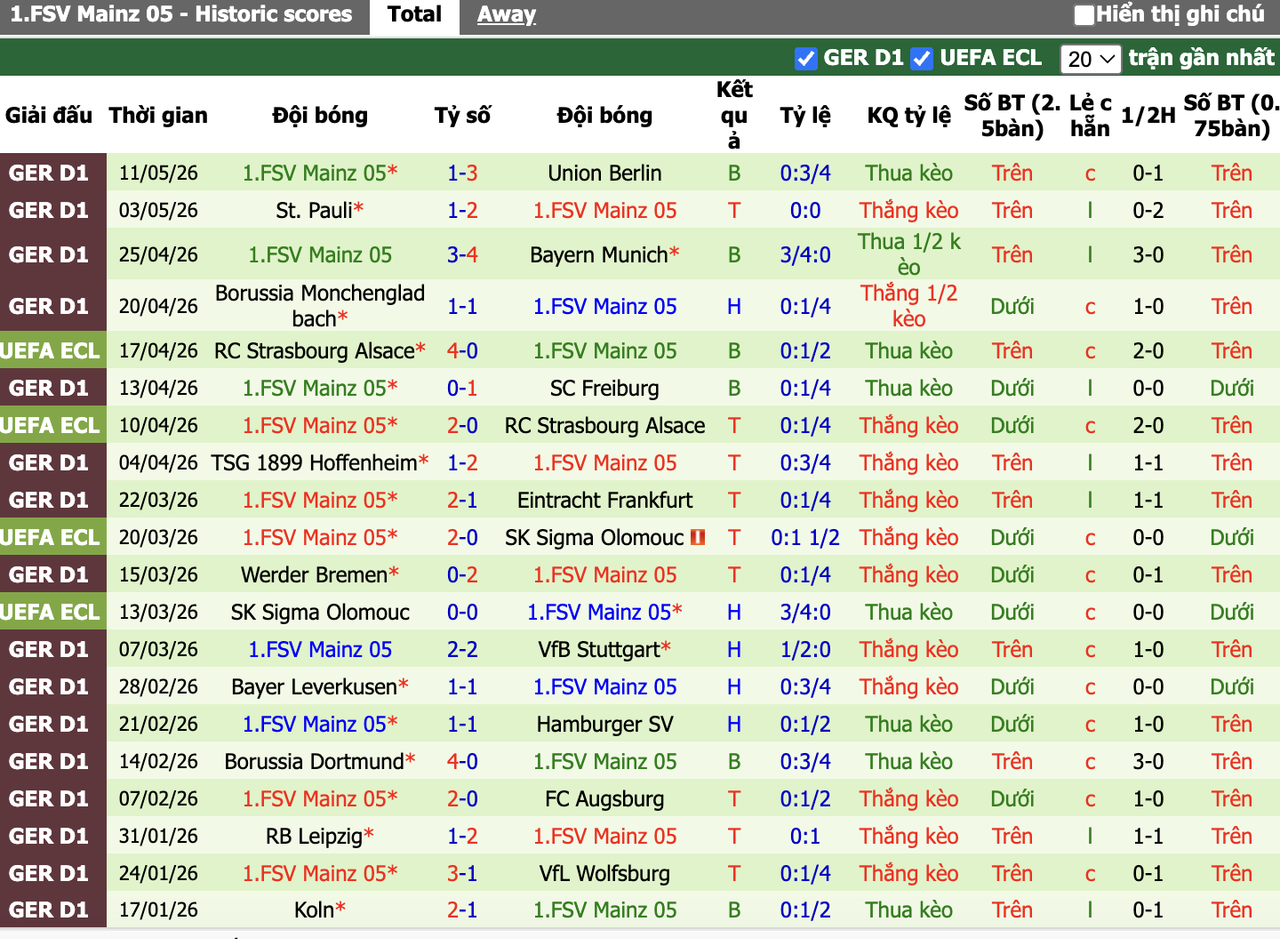Image resolution: width=1280 pixels, height=939 pixels.
Task: Open the VfB Stuttgart team link
Action: tap(599, 650)
